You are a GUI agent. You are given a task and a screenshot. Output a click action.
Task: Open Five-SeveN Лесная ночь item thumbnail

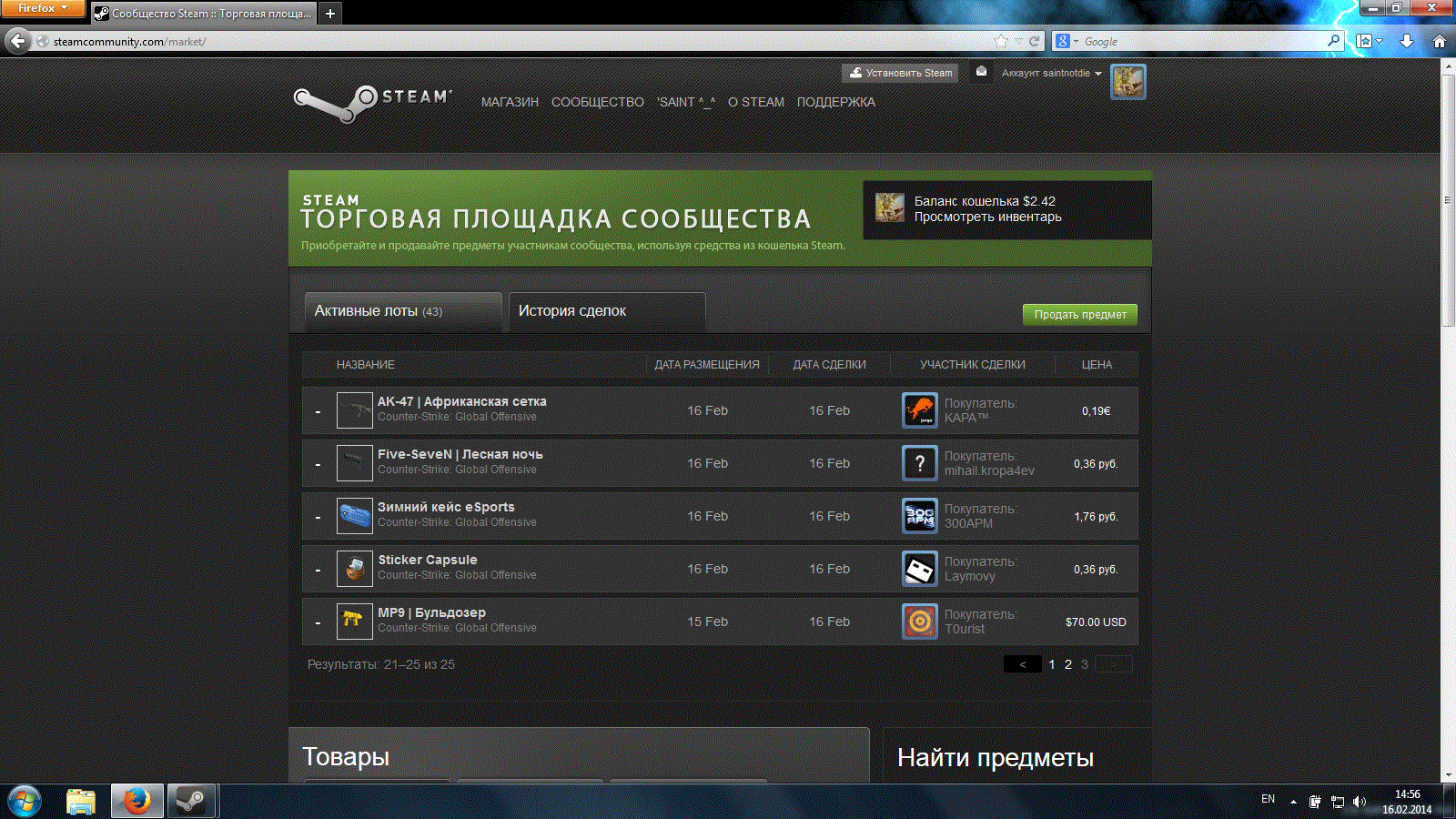(x=354, y=463)
